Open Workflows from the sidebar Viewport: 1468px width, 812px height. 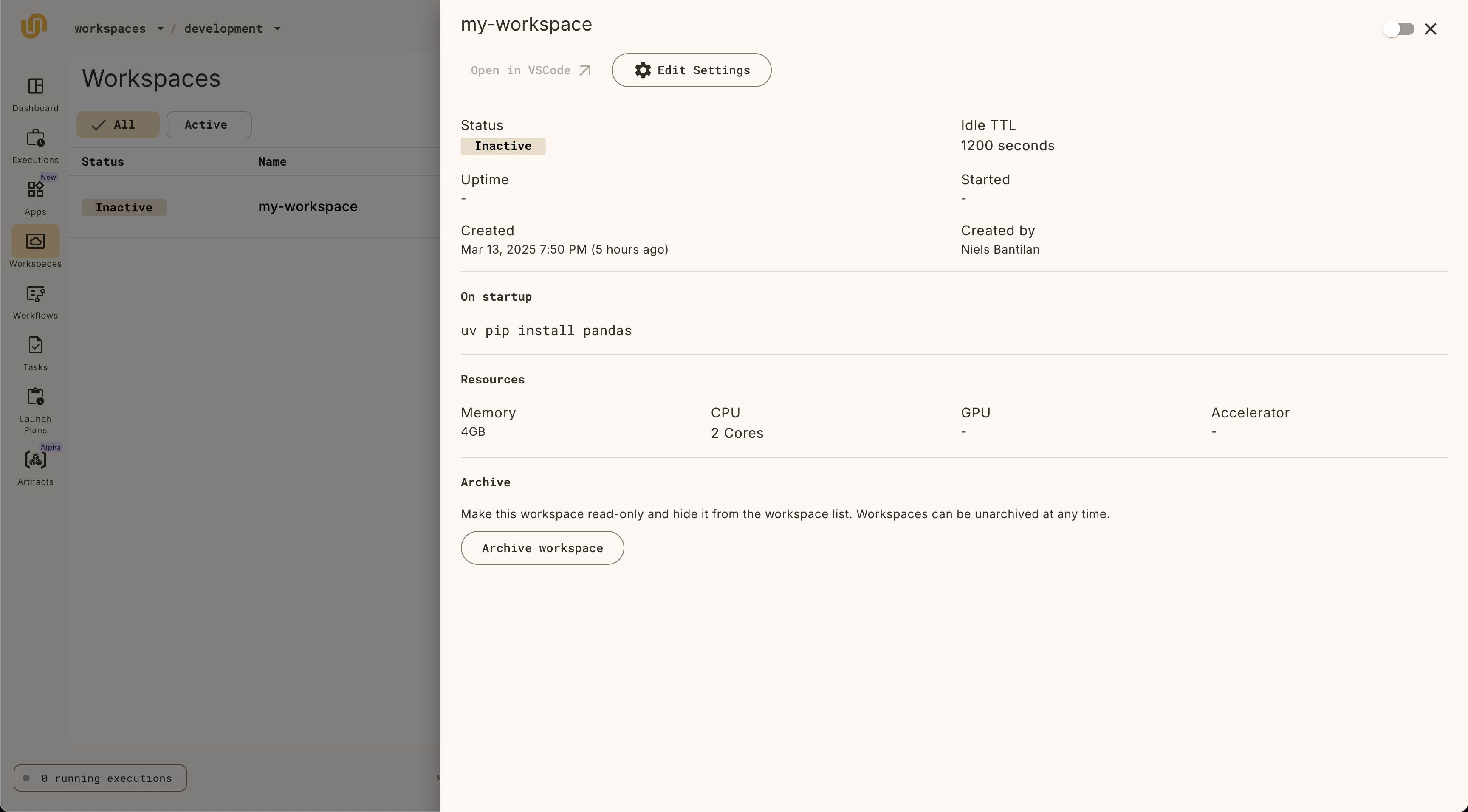click(x=35, y=302)
